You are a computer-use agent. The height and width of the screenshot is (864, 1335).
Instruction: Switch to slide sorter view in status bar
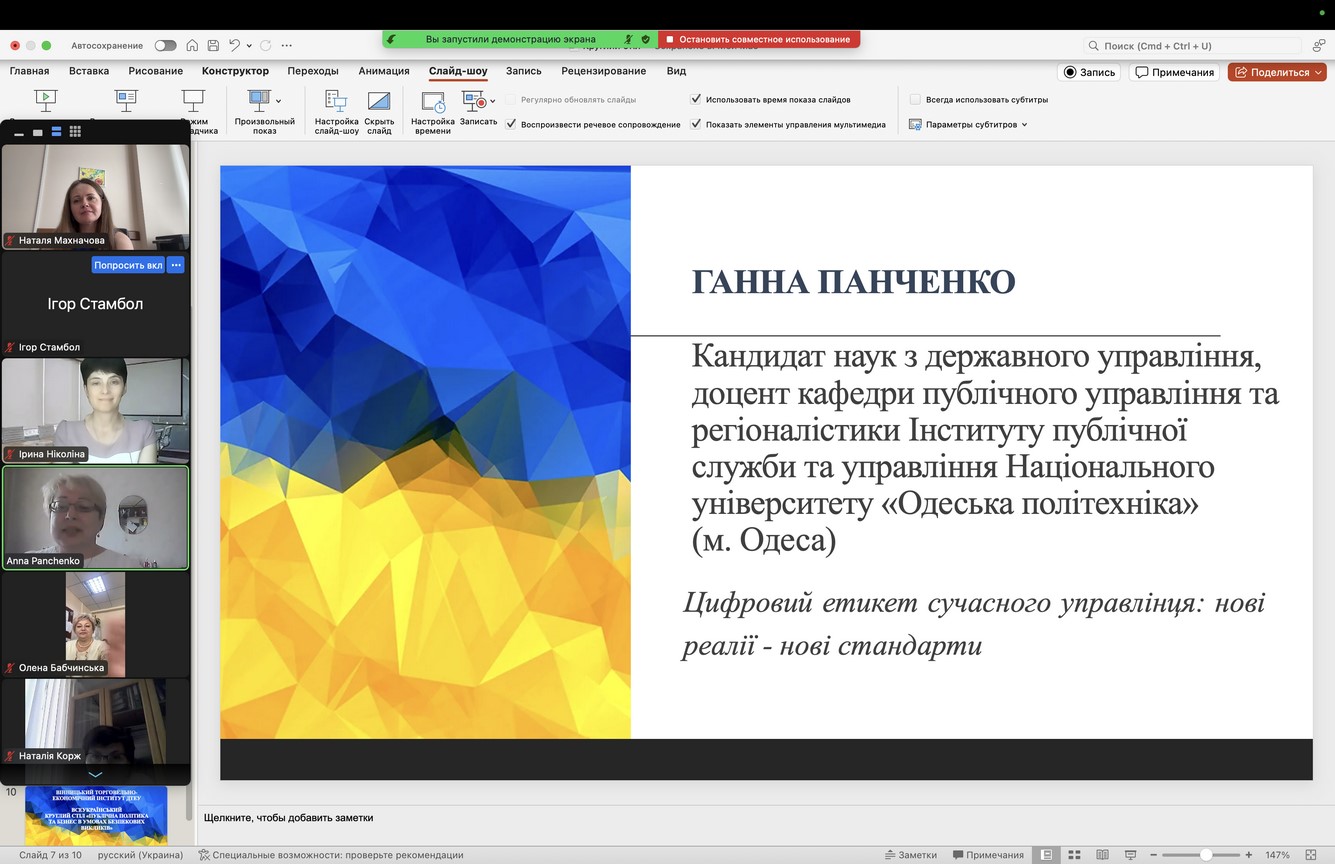(1073, 855)
